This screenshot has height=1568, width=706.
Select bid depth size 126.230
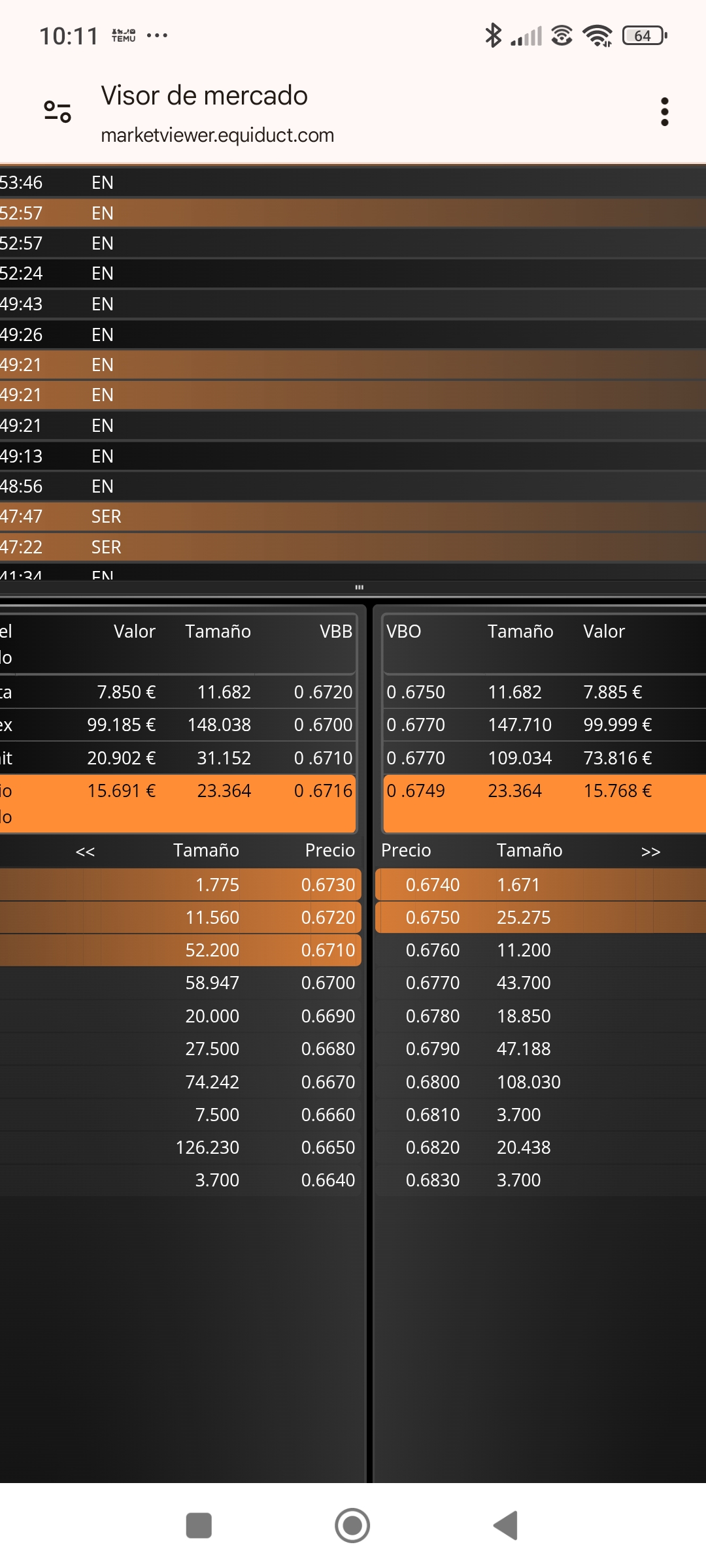tap(207, 1147)
